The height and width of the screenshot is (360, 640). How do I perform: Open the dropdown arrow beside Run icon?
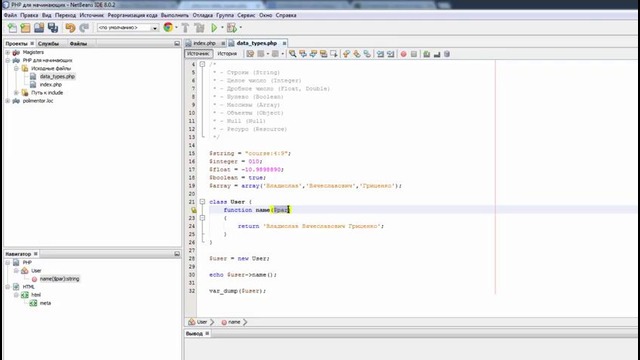pyautogui.click(x=222, y=28)
